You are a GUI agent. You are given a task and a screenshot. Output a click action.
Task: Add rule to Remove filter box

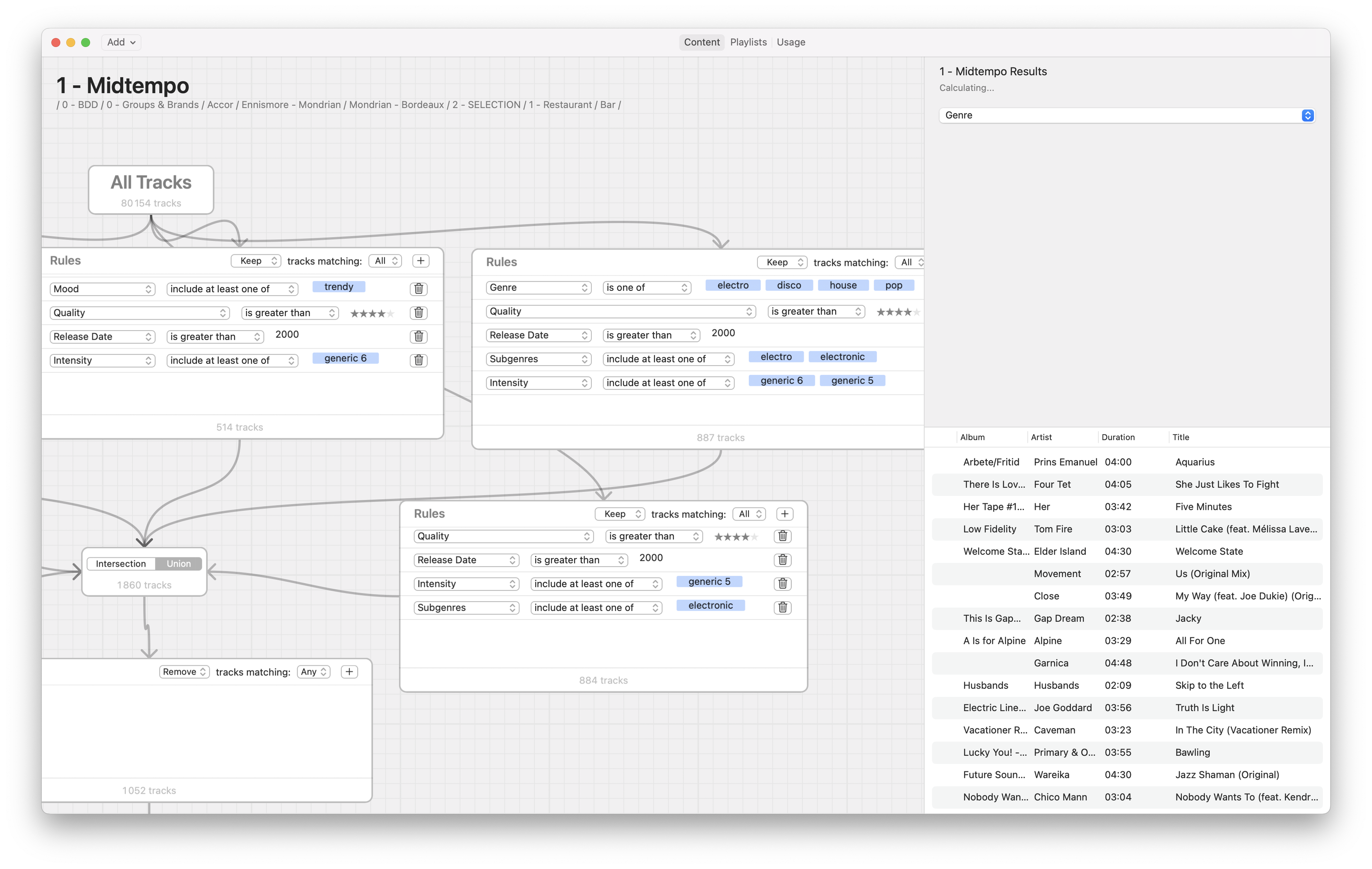(x=349, y=672)
